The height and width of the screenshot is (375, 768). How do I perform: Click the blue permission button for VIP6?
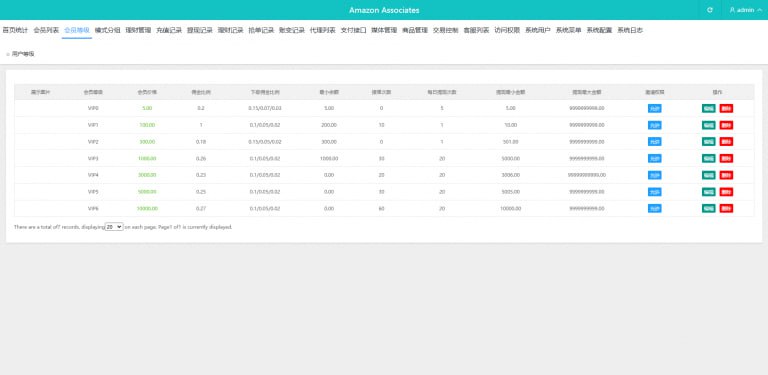pos(654,209)
